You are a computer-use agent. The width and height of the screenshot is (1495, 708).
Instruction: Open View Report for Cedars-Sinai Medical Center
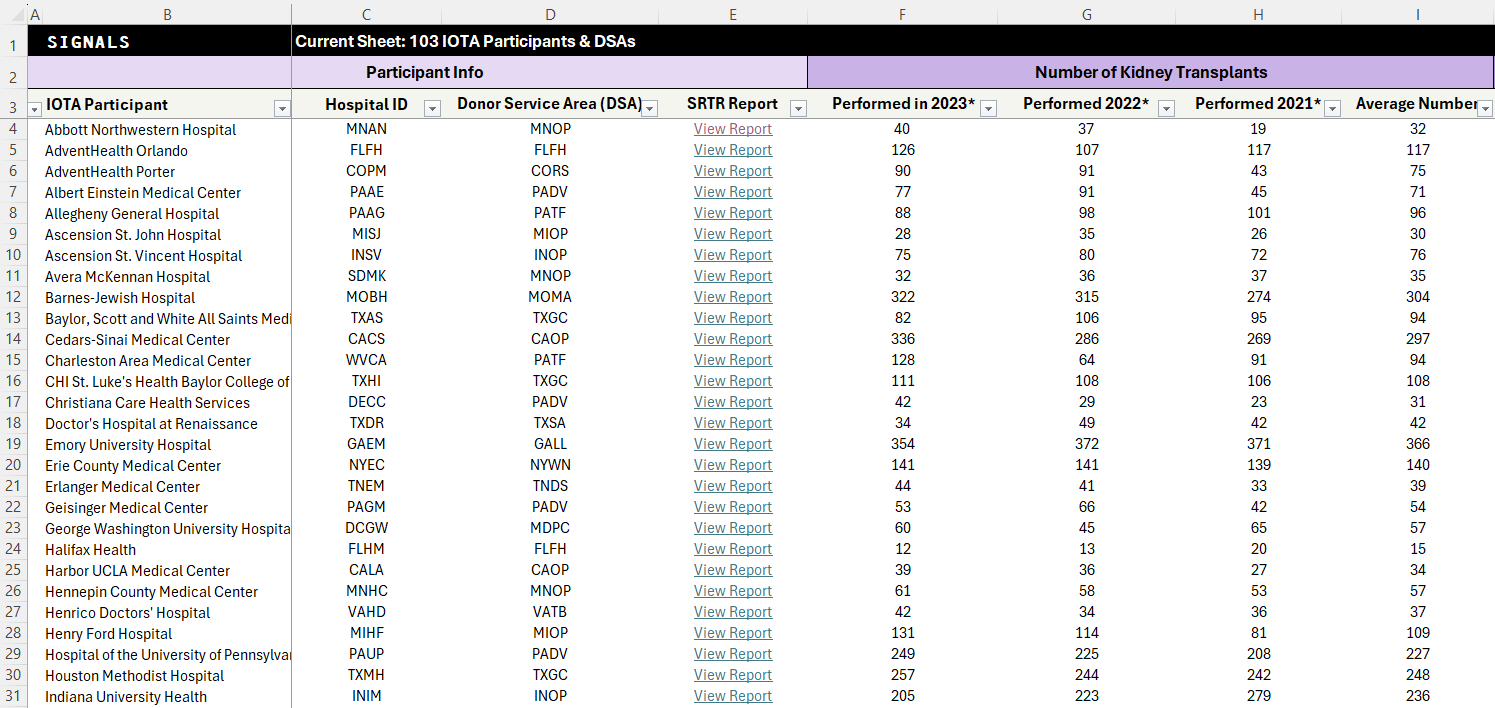(x=733, y=339)
